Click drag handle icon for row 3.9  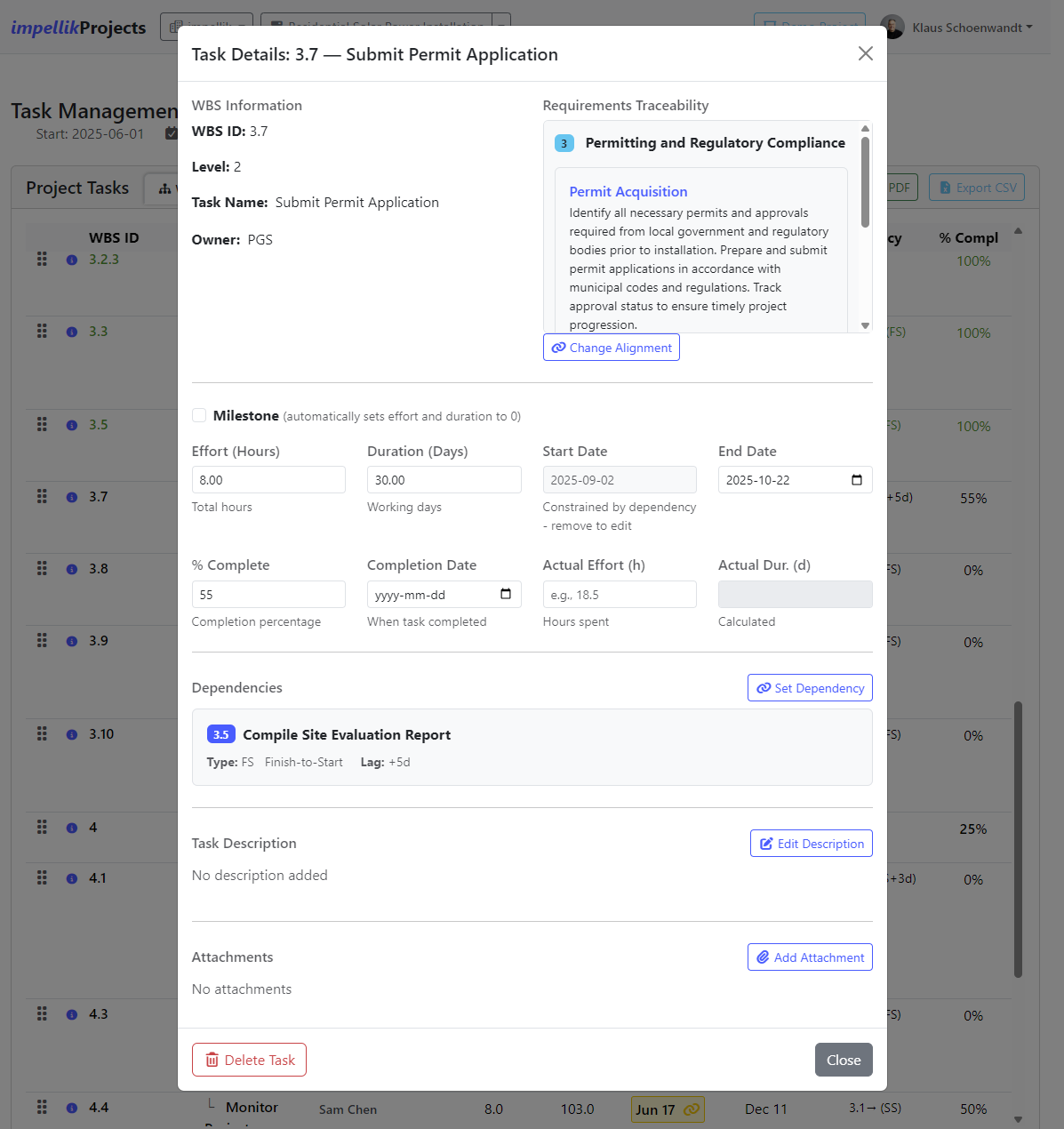click(42, 640)
